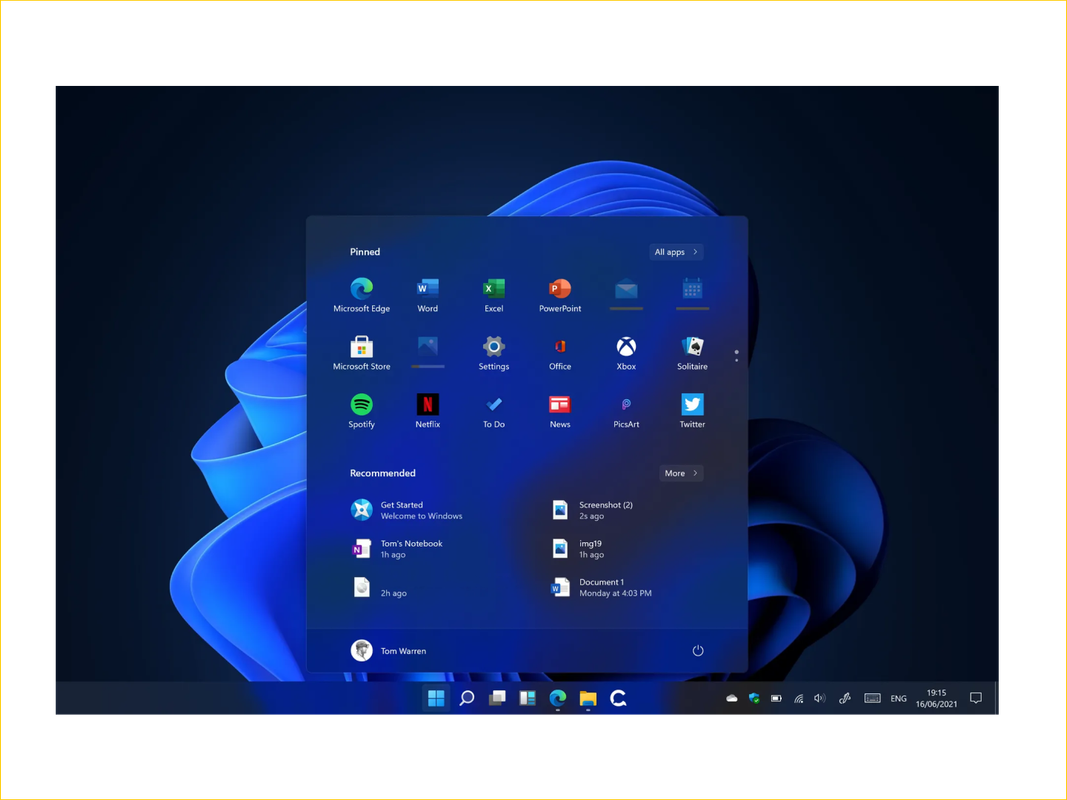Viewport: 1067px width, 800px height.
Task: Open Widgets from the taskbar
Action: tap(527, 697)
